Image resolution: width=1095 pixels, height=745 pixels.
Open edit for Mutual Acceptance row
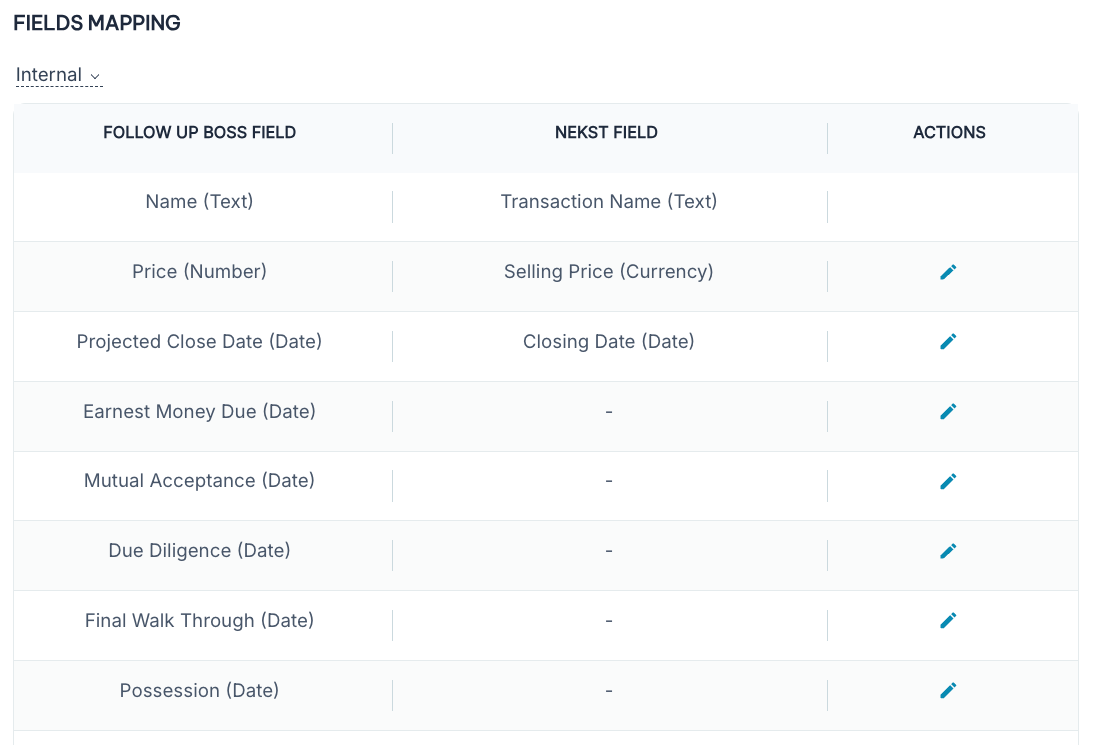(948, 481)
